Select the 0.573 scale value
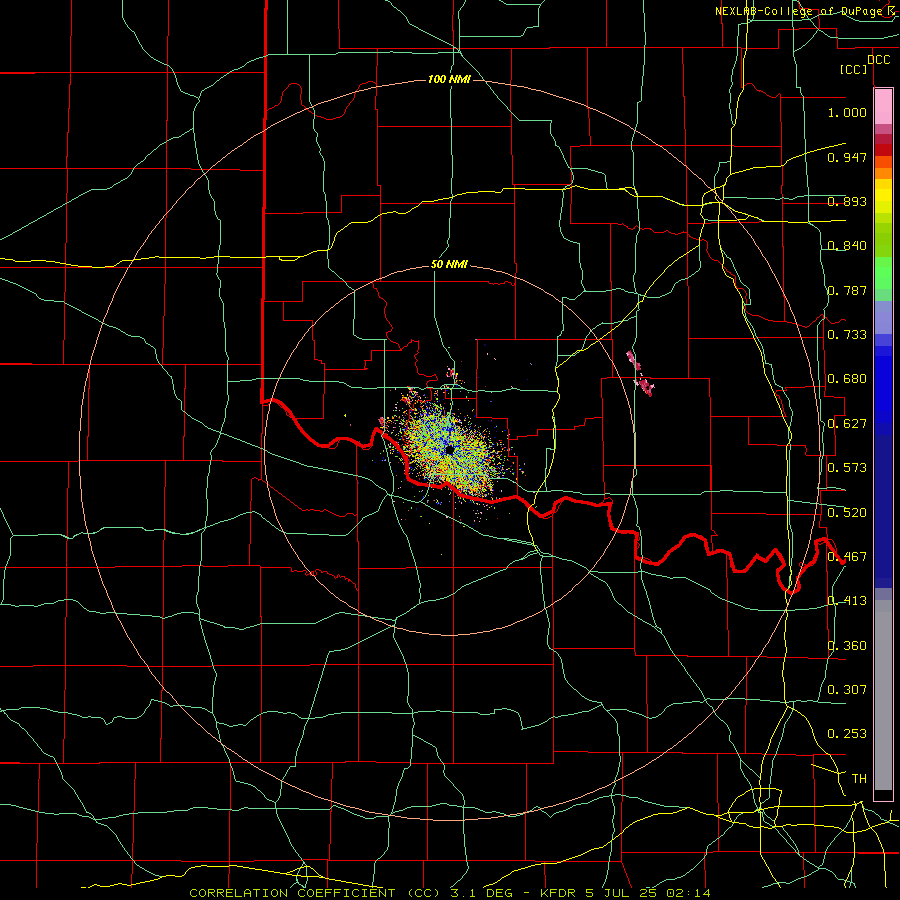The image size is (900, 900). click(x=847, y=467)
